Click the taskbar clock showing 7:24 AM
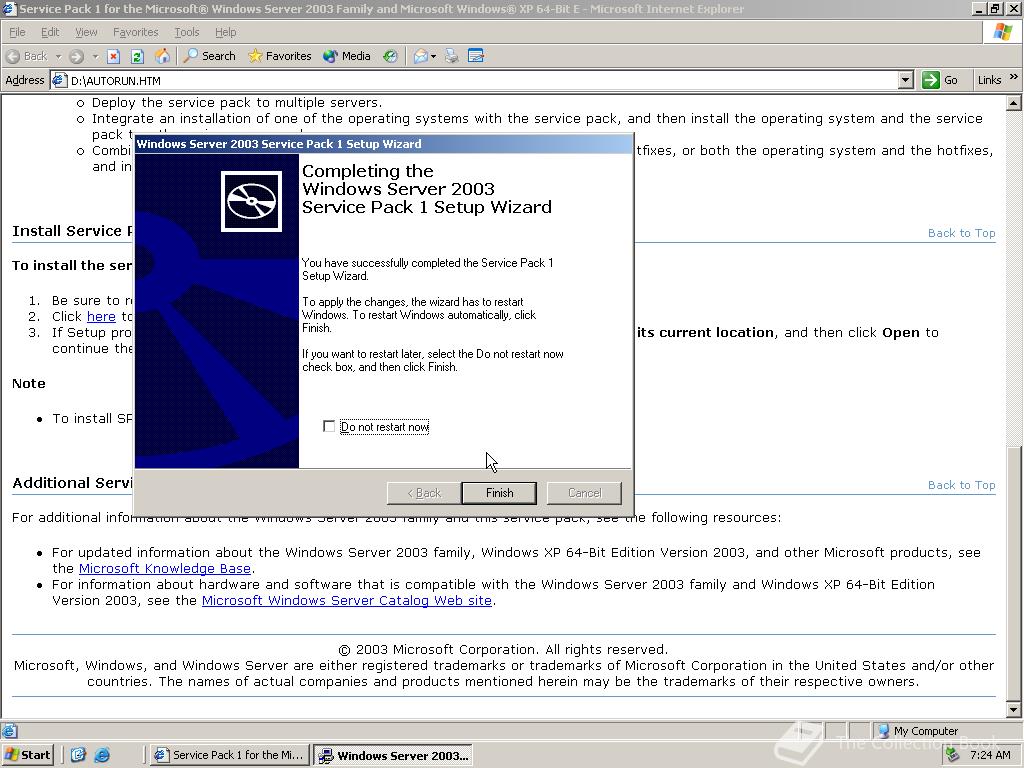 click(990, 755)
